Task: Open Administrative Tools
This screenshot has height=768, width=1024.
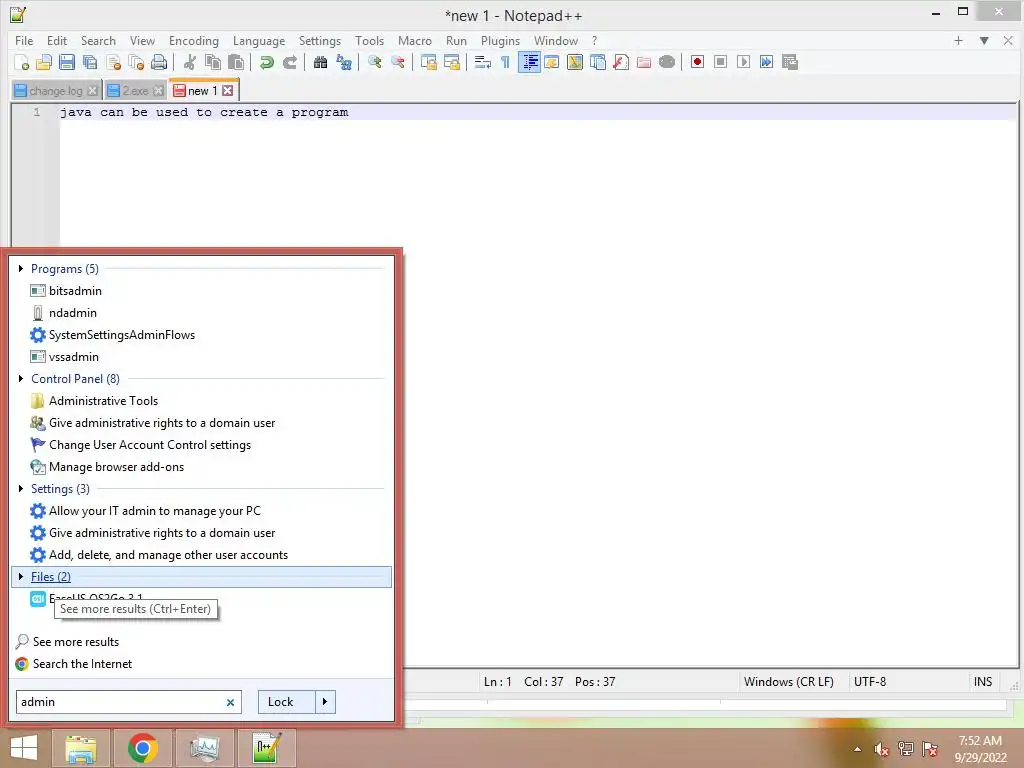Action: pos(103,401)
